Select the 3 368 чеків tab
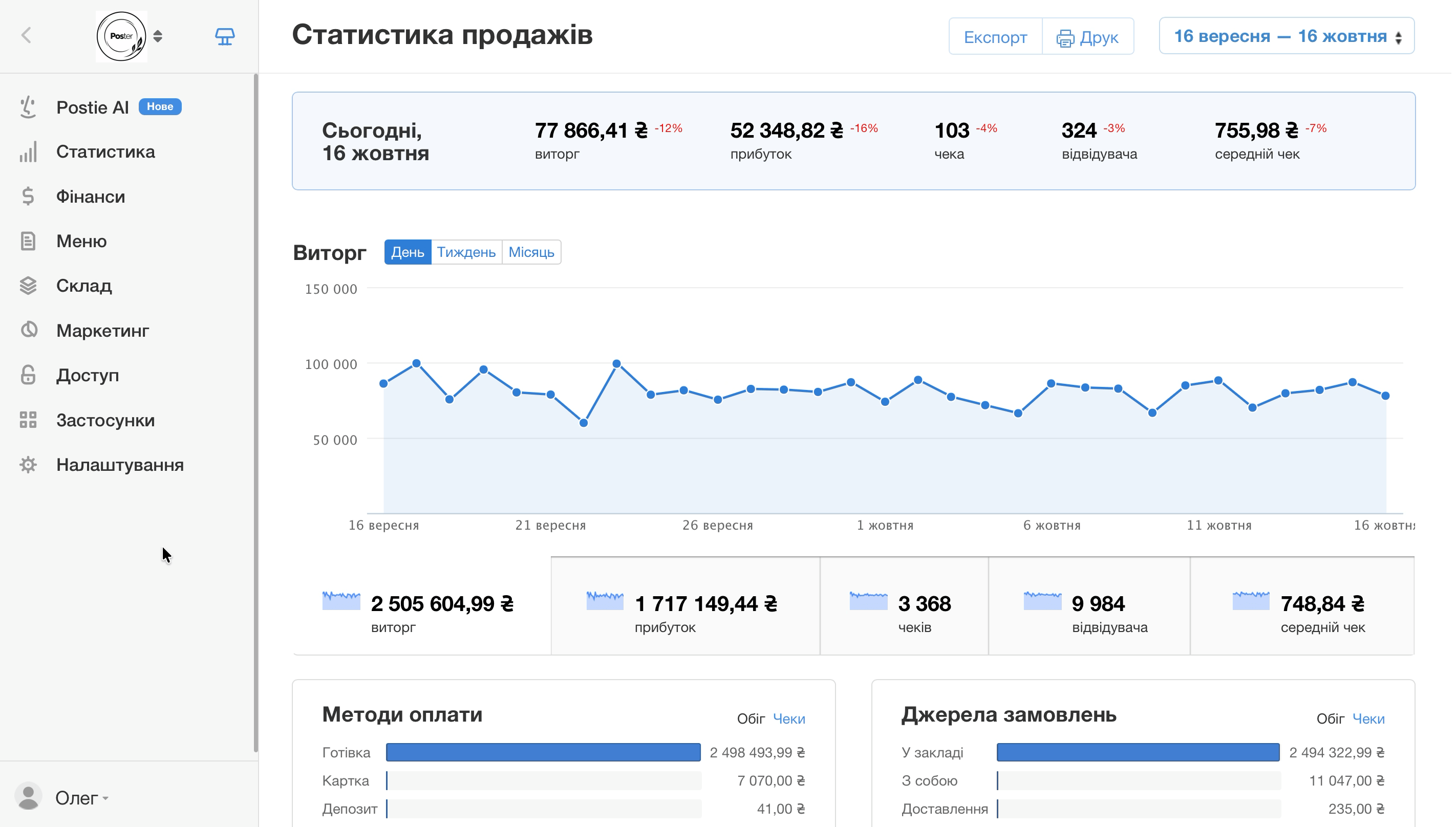The image size is (1456, 827). pyautogui.click(x=906, y=606)
